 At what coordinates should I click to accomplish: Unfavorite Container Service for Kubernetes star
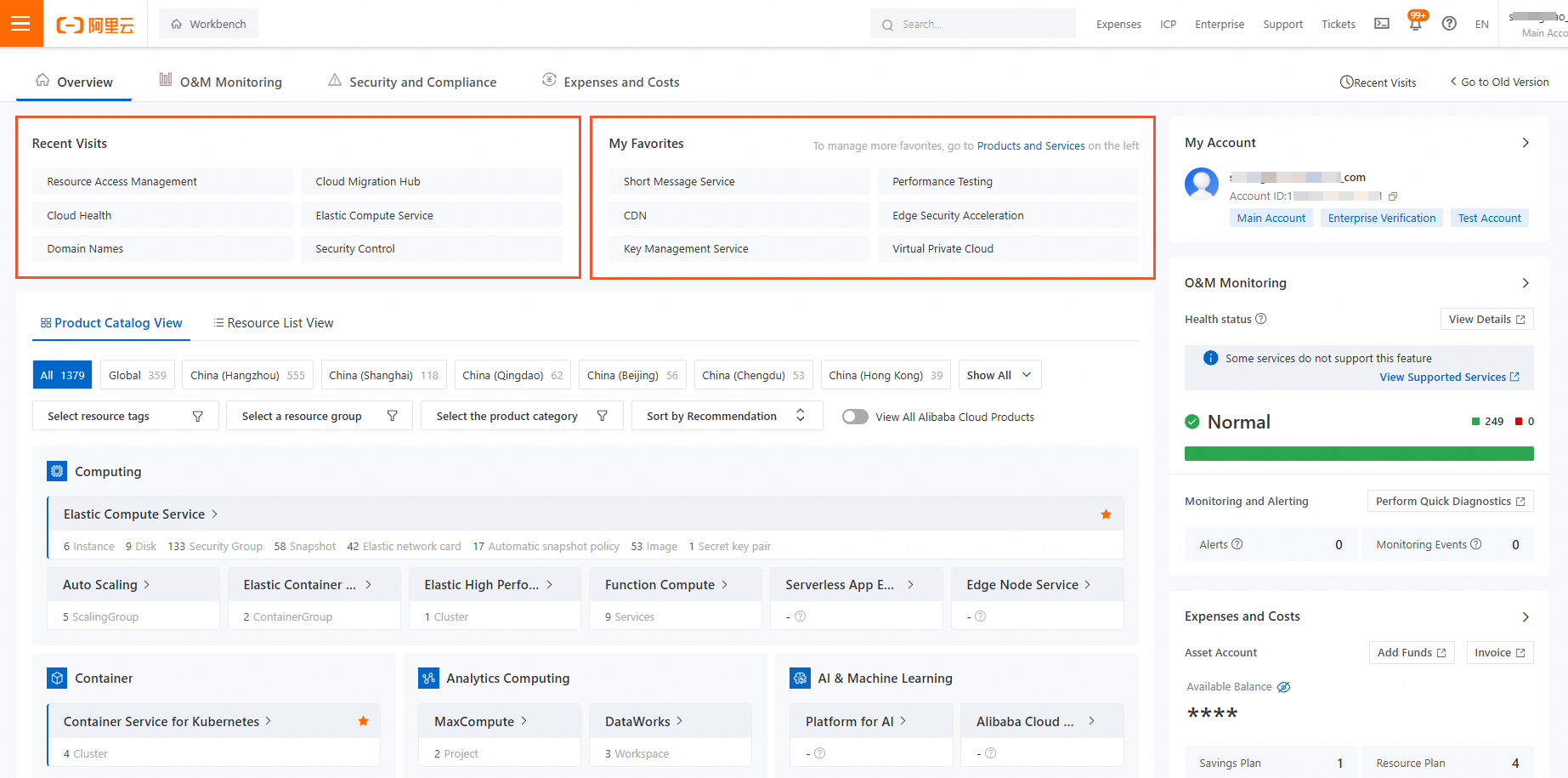click(x=363, y=721)
